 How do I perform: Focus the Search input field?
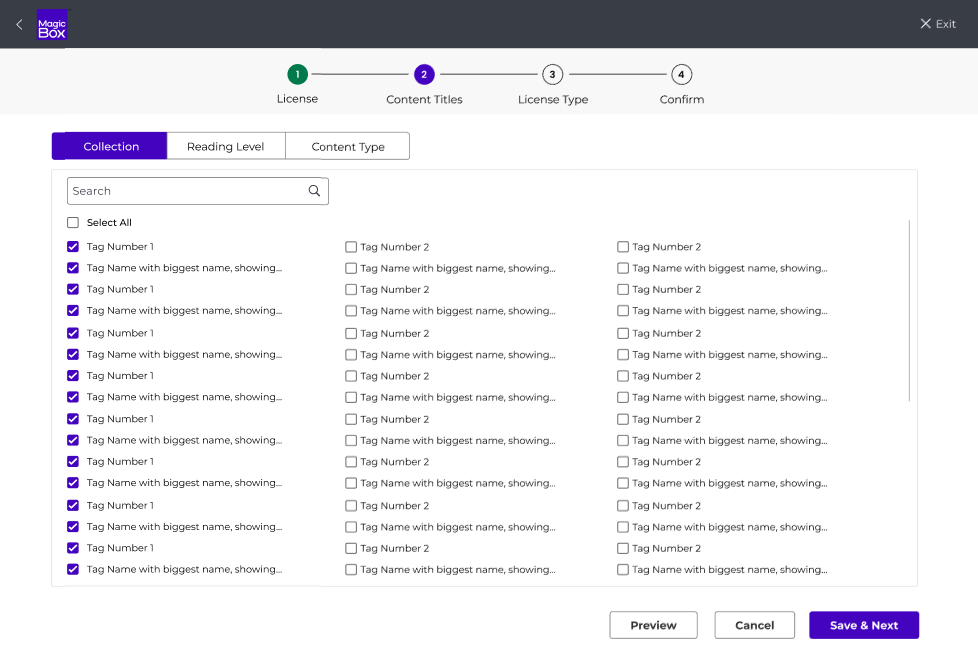198,191
